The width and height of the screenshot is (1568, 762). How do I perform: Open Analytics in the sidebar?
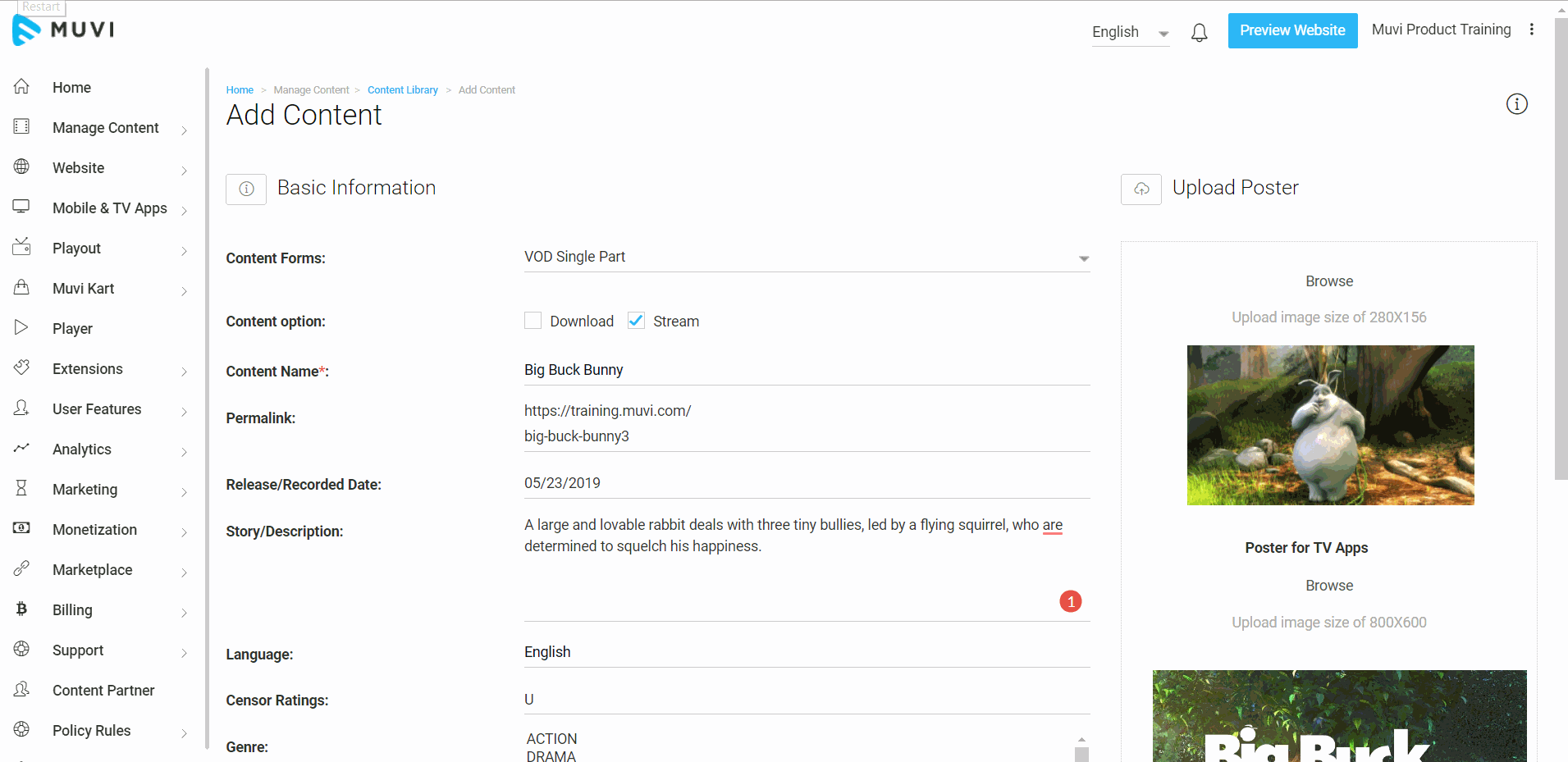point(82,449)
